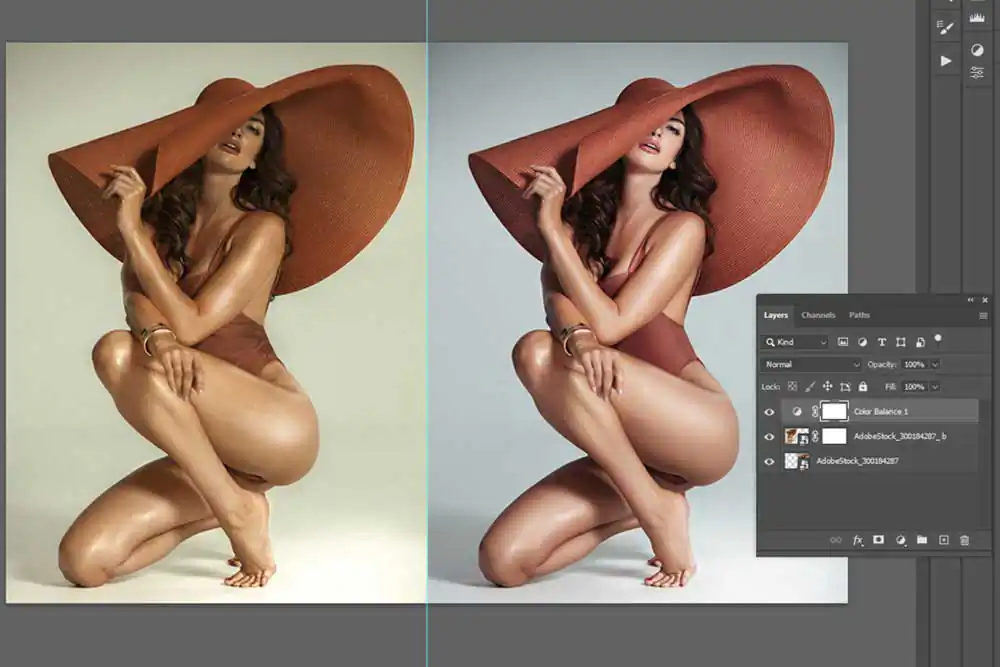Click the Create new group icon
This screenshot has width=1000, height=667.
click(x=923, y=540)
